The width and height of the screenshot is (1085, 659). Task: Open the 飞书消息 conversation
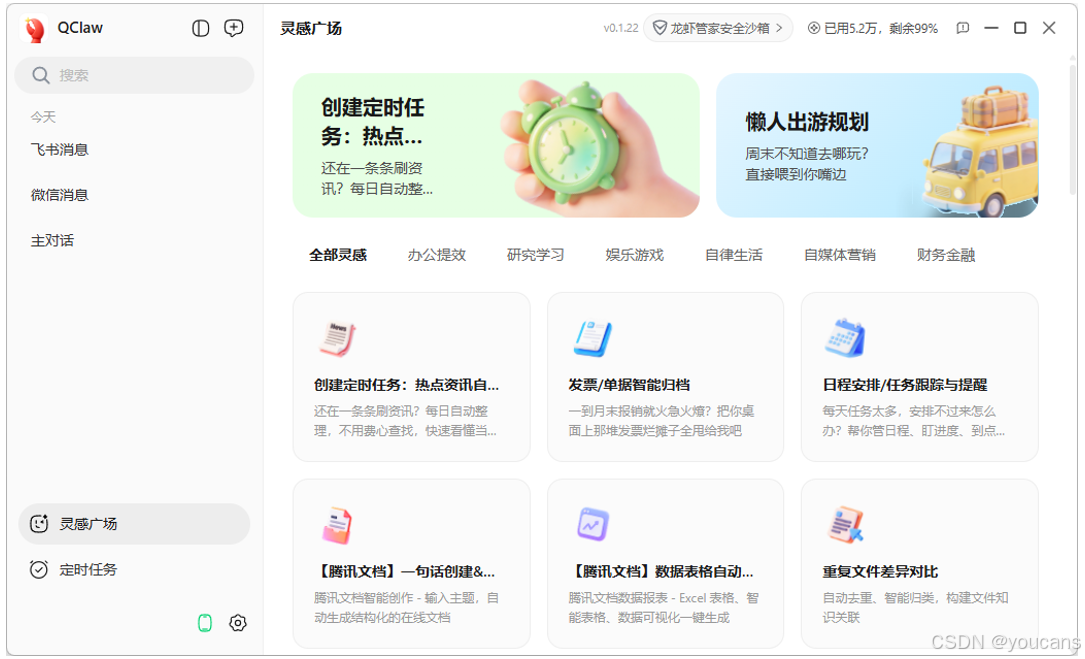click(60, 150)
